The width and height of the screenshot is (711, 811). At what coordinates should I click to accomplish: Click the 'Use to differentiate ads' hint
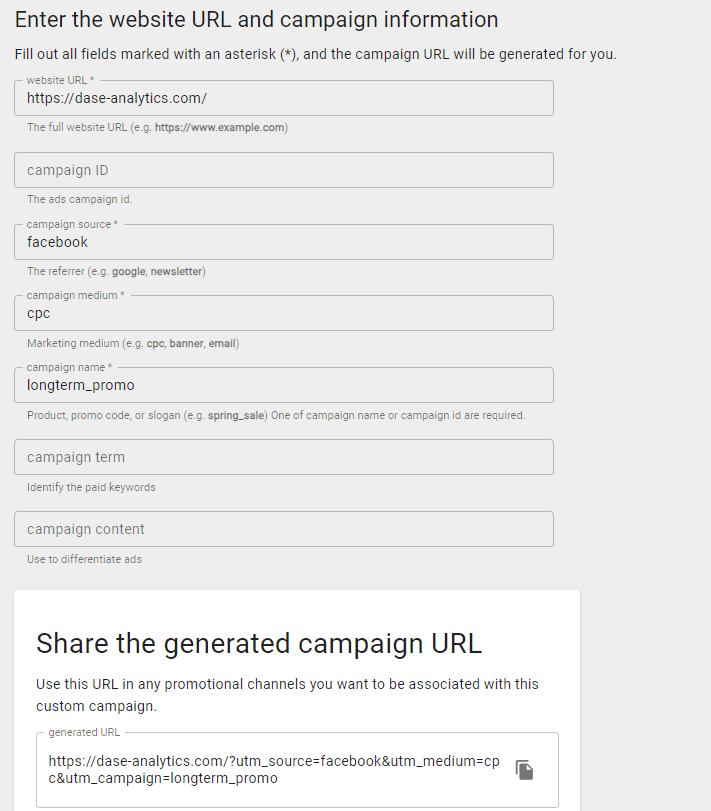point(84,559)
